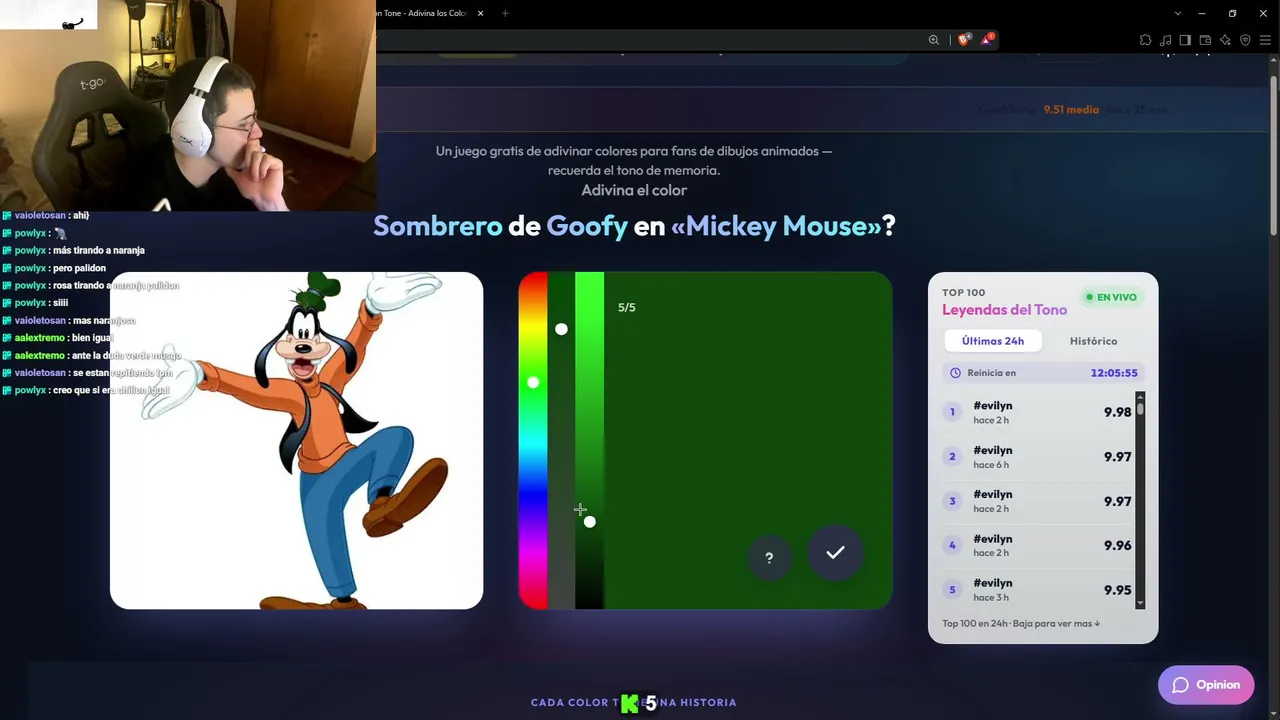1280x720 pixels.
Task: Click the rank 2 number badge
Action: [x=952, y=457]
